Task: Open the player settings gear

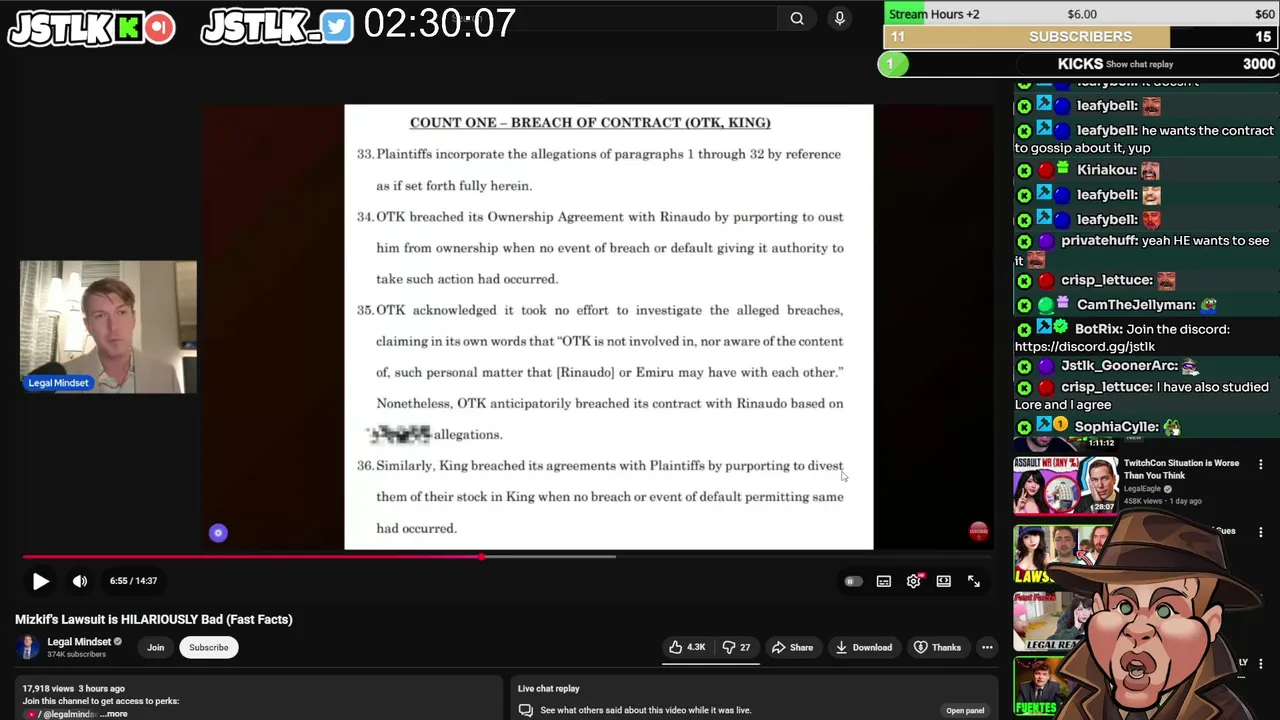Action: pos(914,581)
